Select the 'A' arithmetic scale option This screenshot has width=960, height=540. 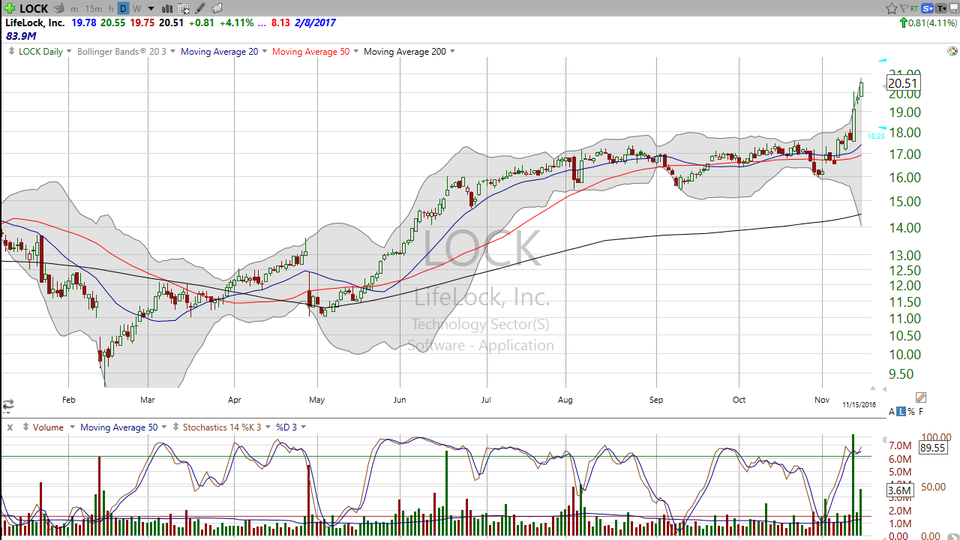point(891,411)
